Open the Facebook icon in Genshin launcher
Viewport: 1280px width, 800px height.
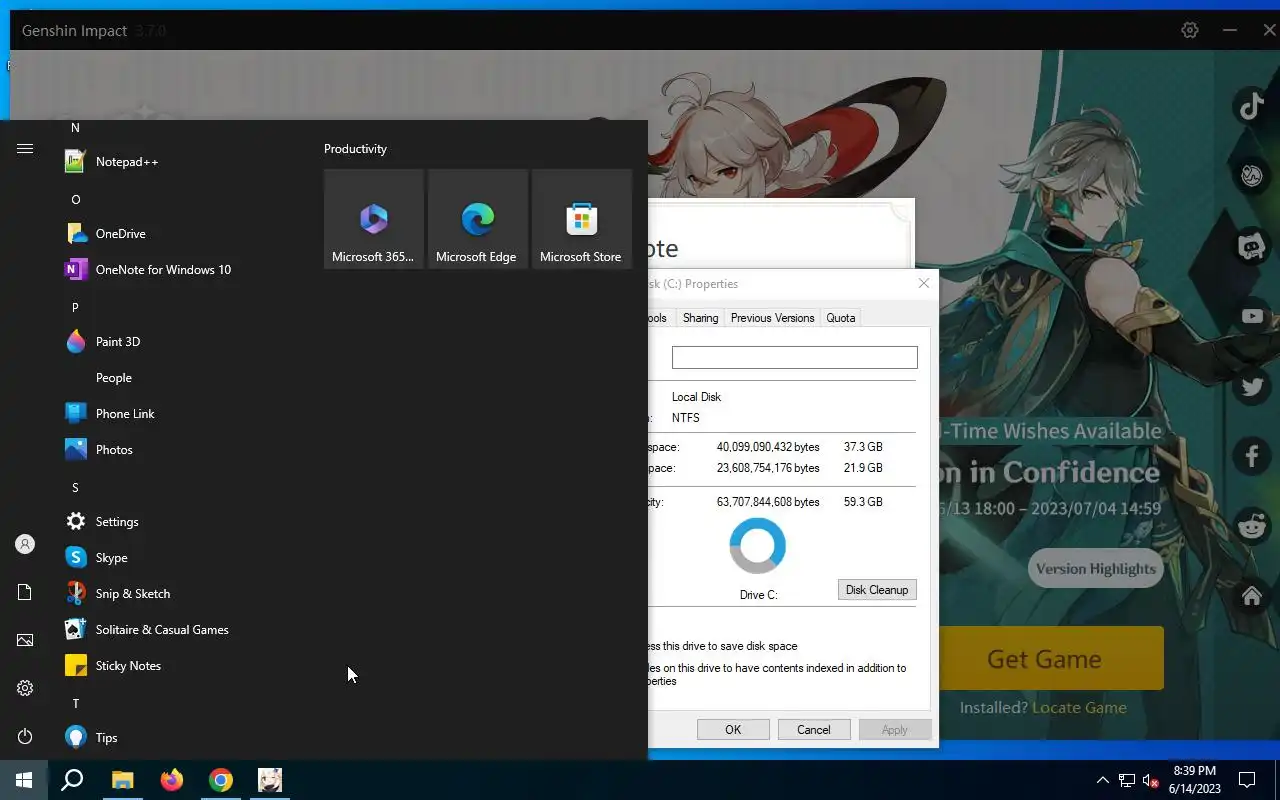(x=1252, y=456)
